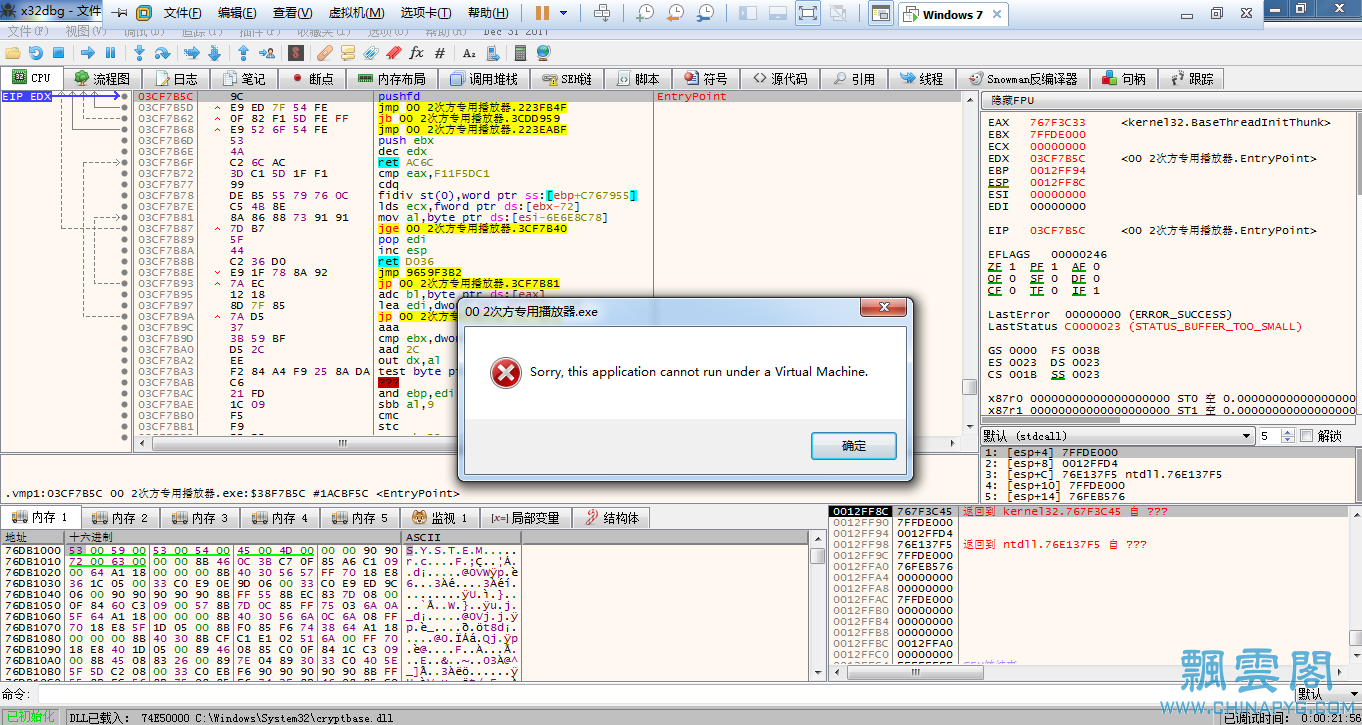Click the Windows 7 VM tab
The height and width of the screenshot is (725, 1362).
coord(952,14)
